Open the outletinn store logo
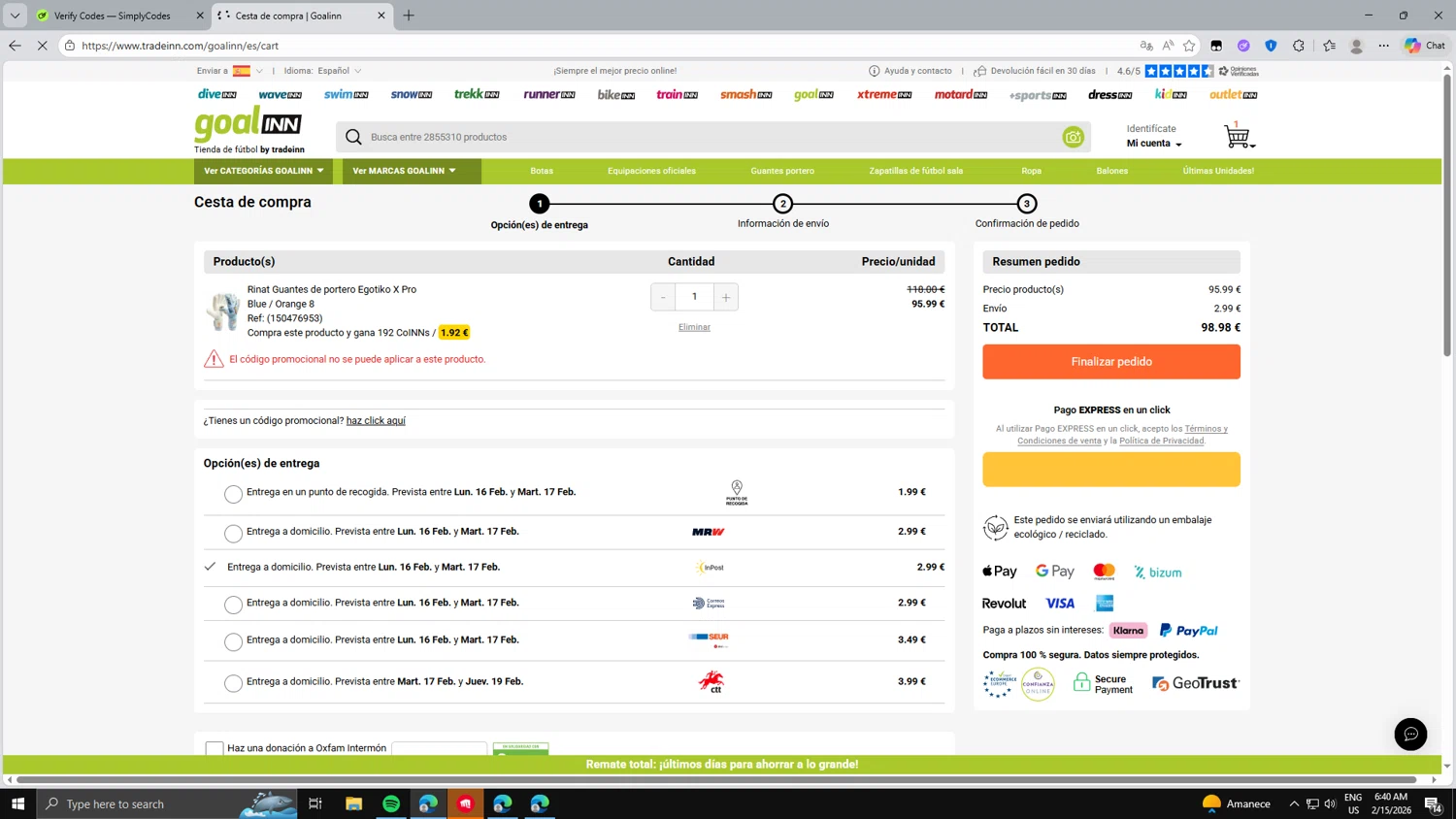Image resolution: width=1456 pixels, height=819 pixels. (1234, 94)
